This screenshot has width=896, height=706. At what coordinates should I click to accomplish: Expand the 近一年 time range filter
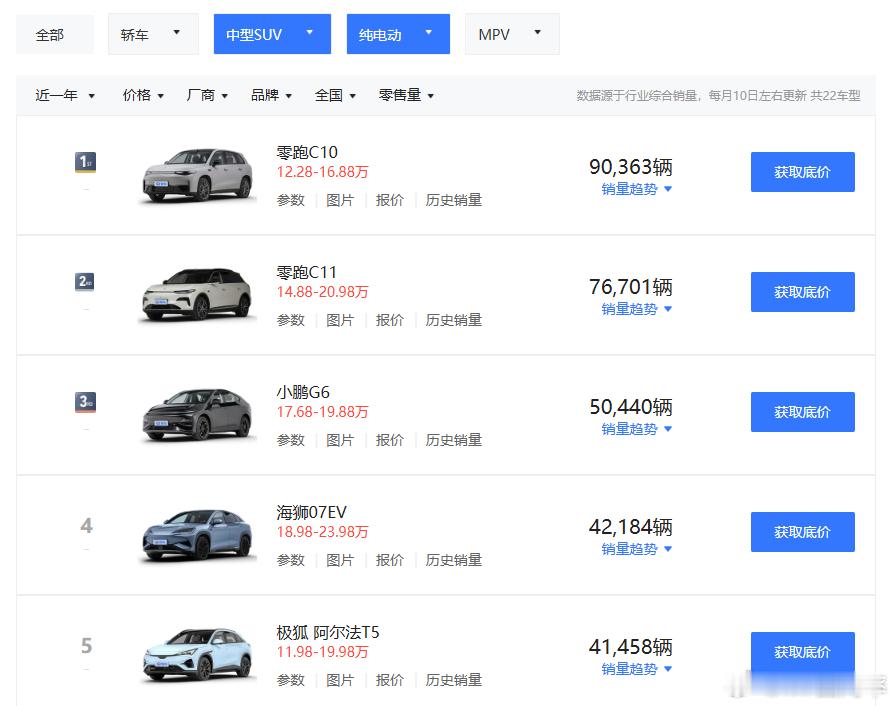[65, 96]
